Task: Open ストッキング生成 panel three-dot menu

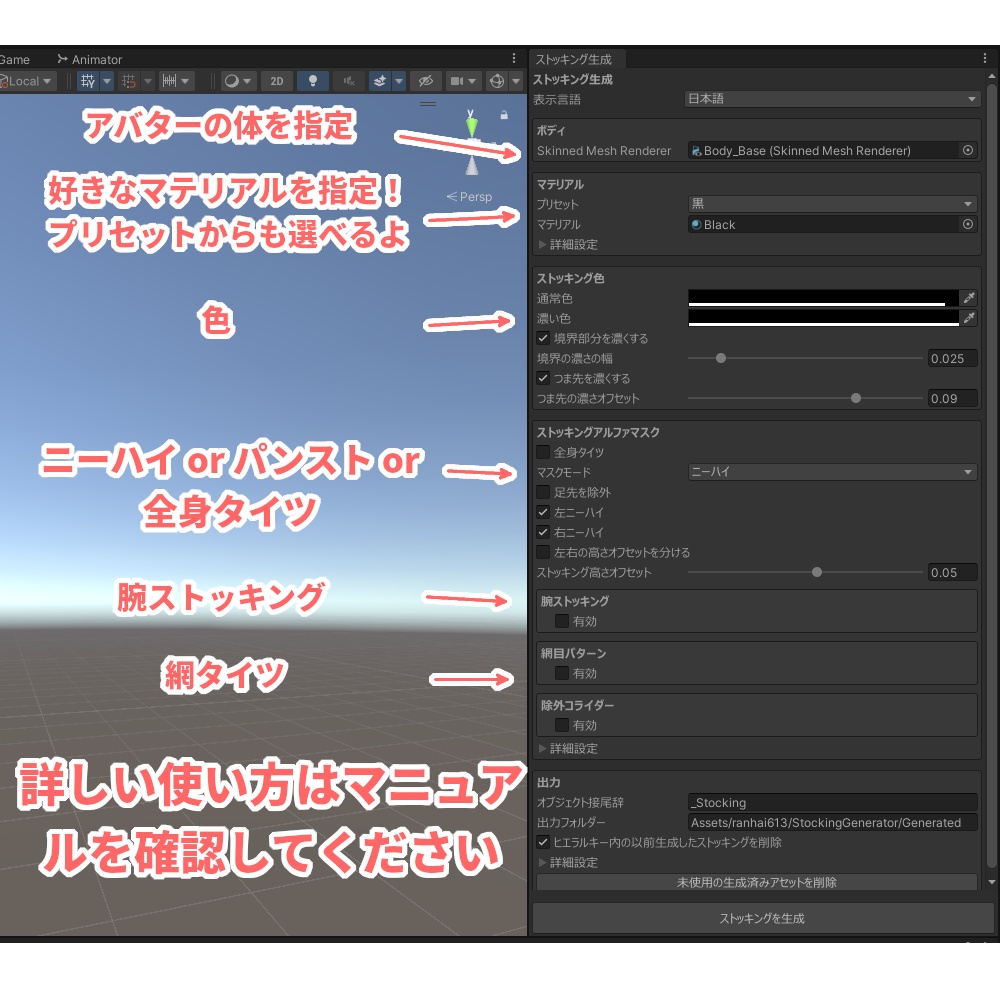Action: (x=985, y=58)
